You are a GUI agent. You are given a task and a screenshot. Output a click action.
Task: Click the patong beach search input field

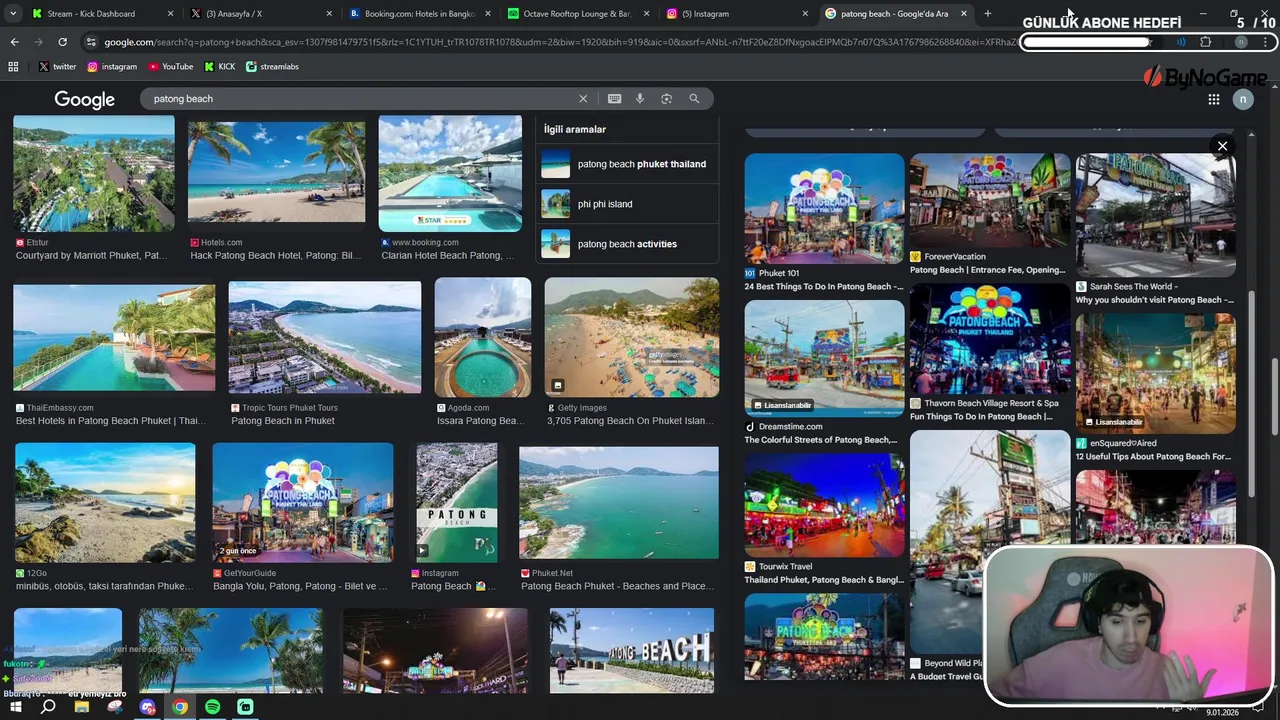[x=360, y=99]
